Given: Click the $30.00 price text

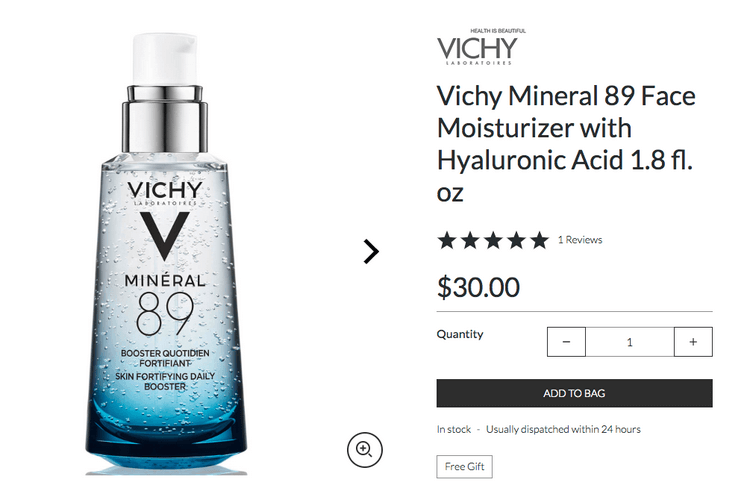Looking at the screenshot, I should tap(478, 287).
